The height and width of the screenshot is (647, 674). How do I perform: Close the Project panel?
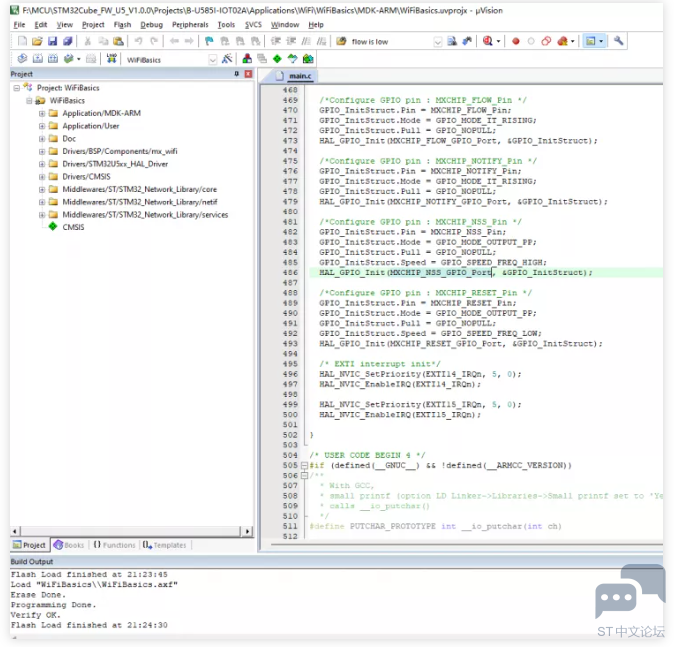coord(248,74)
